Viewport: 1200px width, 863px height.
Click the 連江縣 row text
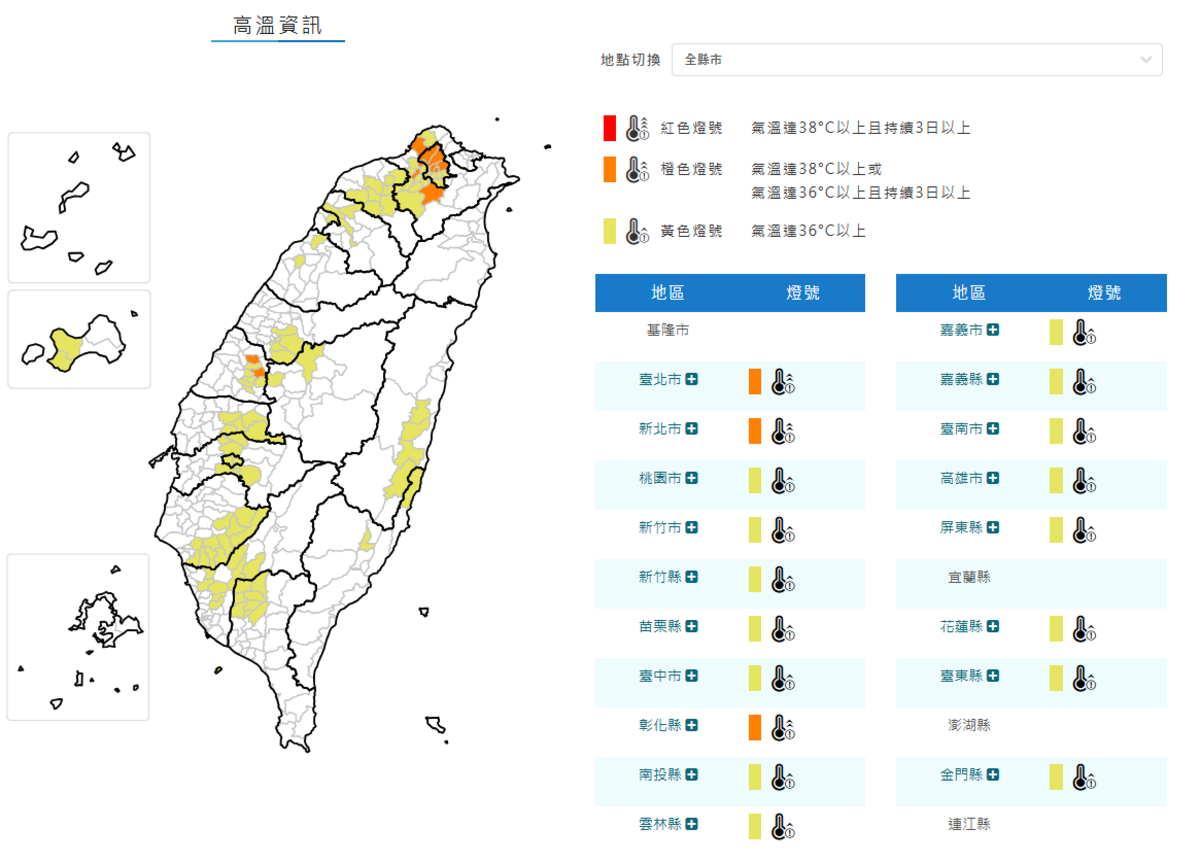click(969, 824)
